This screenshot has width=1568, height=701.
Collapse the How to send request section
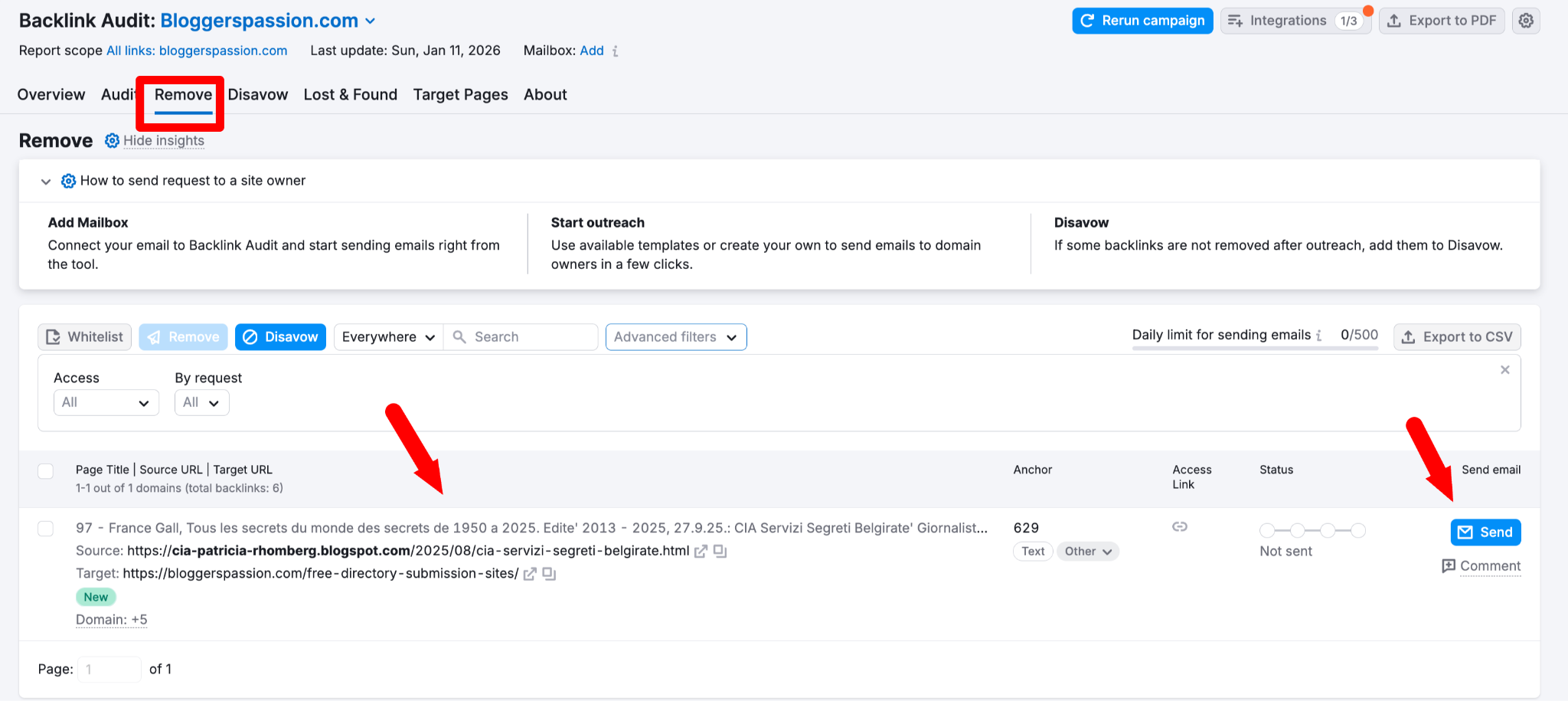pos(46,182)
